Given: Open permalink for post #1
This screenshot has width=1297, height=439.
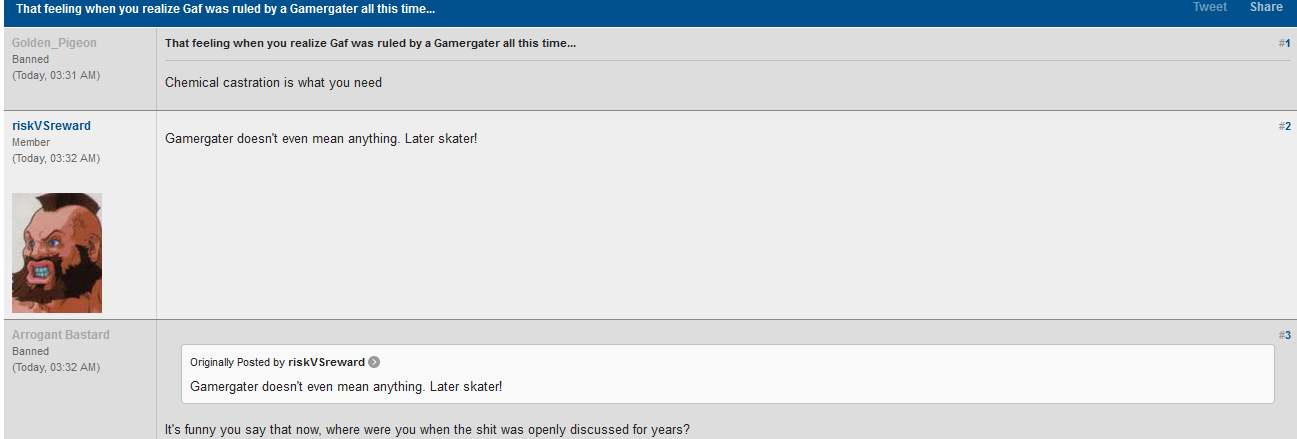Looking at the screenshot, I should coord(1285,43).
